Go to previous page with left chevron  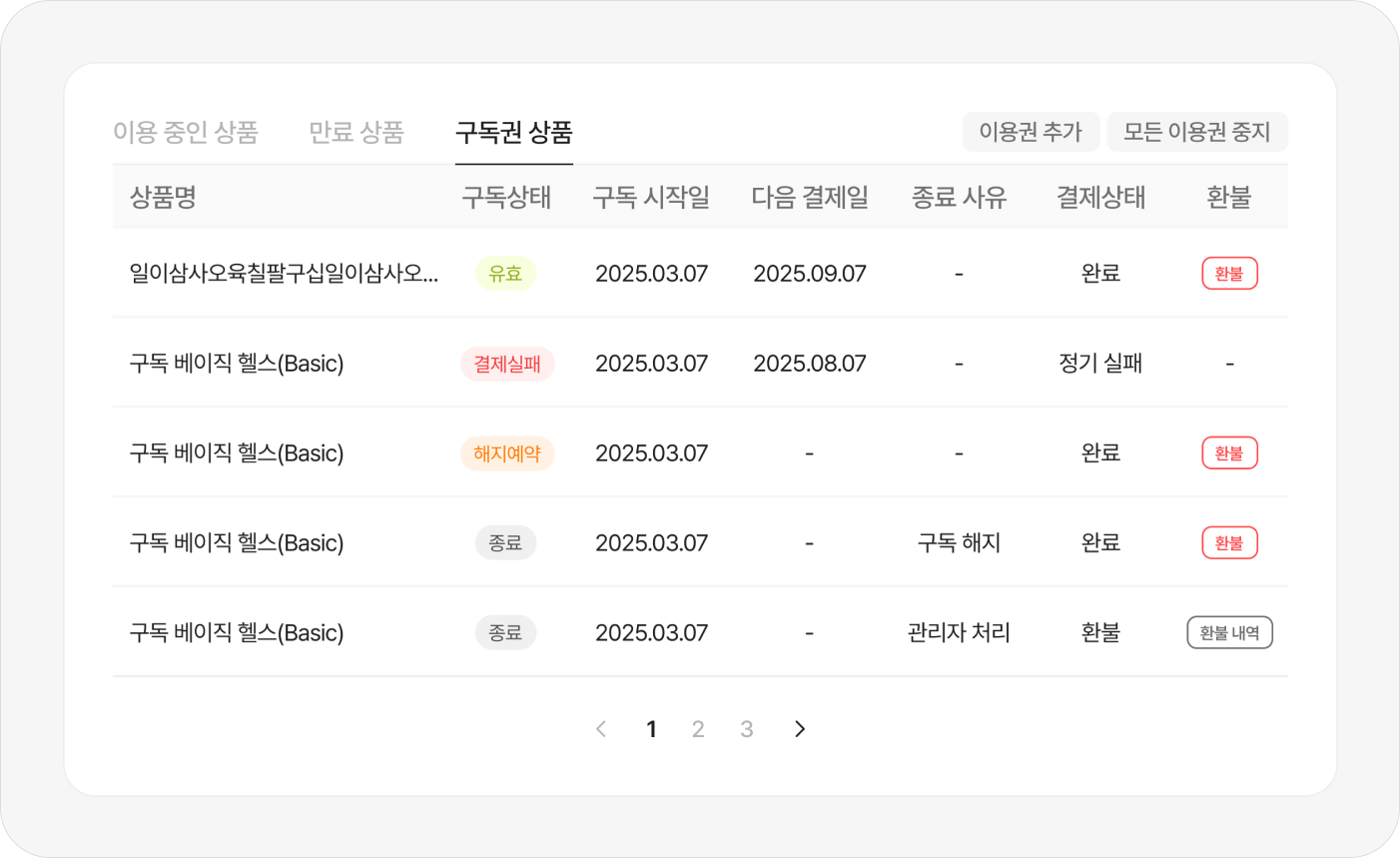pyautogui.click(x=601, y=729)
